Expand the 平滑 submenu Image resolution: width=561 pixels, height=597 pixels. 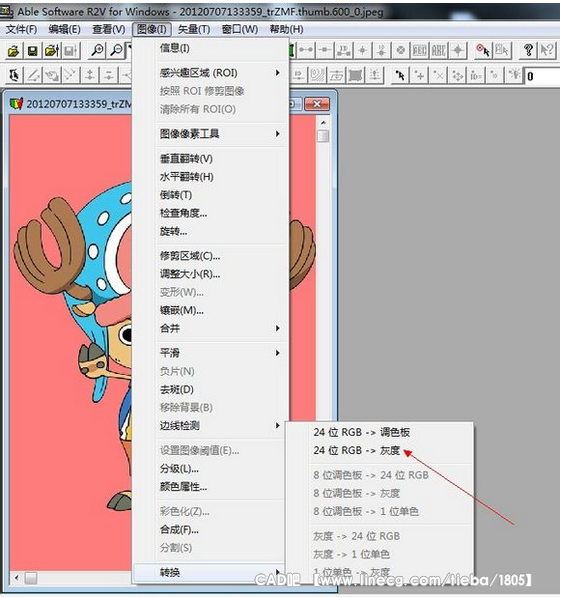click(220, 353)
